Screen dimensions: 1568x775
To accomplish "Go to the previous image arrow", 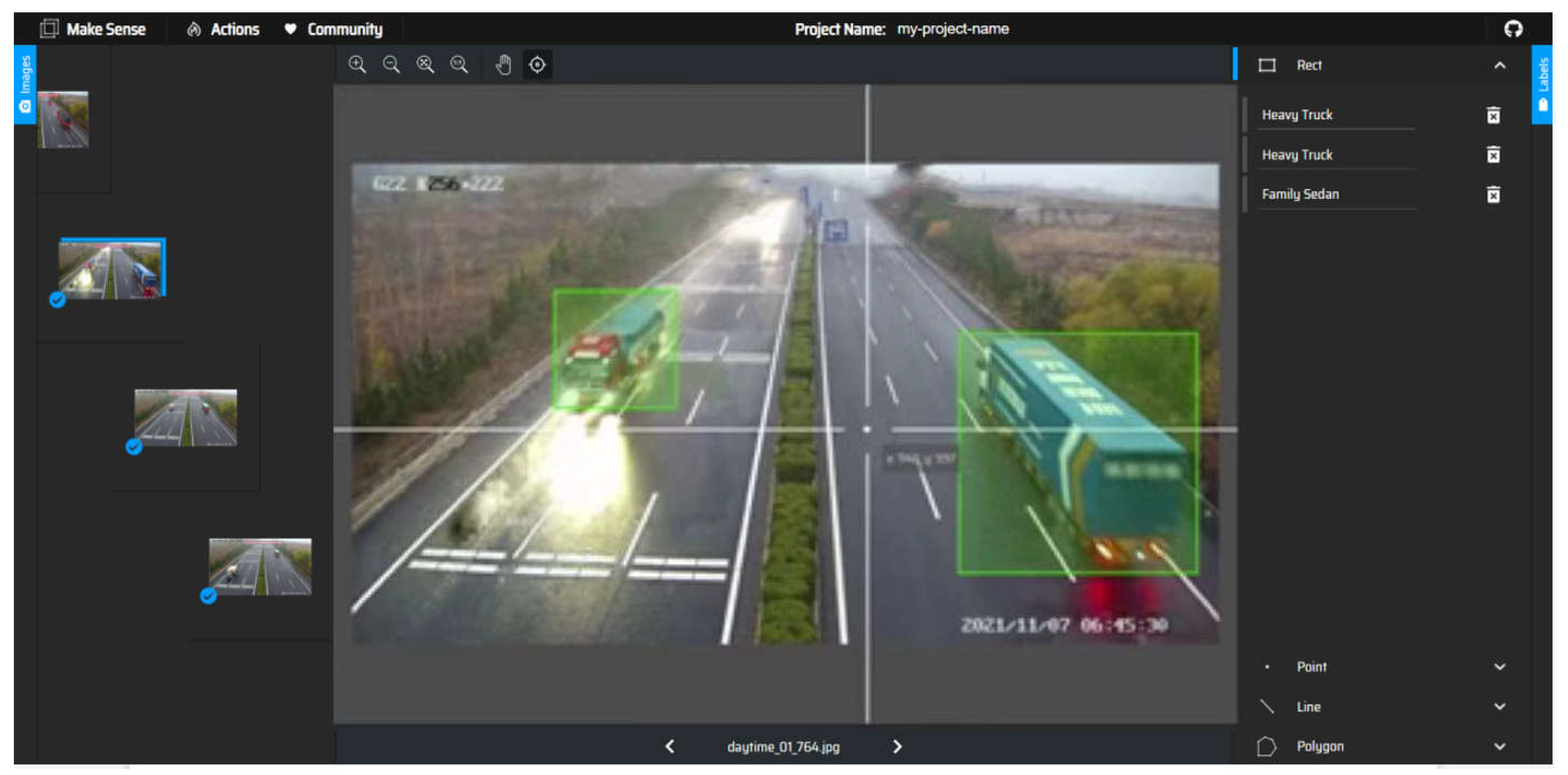I will (x=670, y=747).
